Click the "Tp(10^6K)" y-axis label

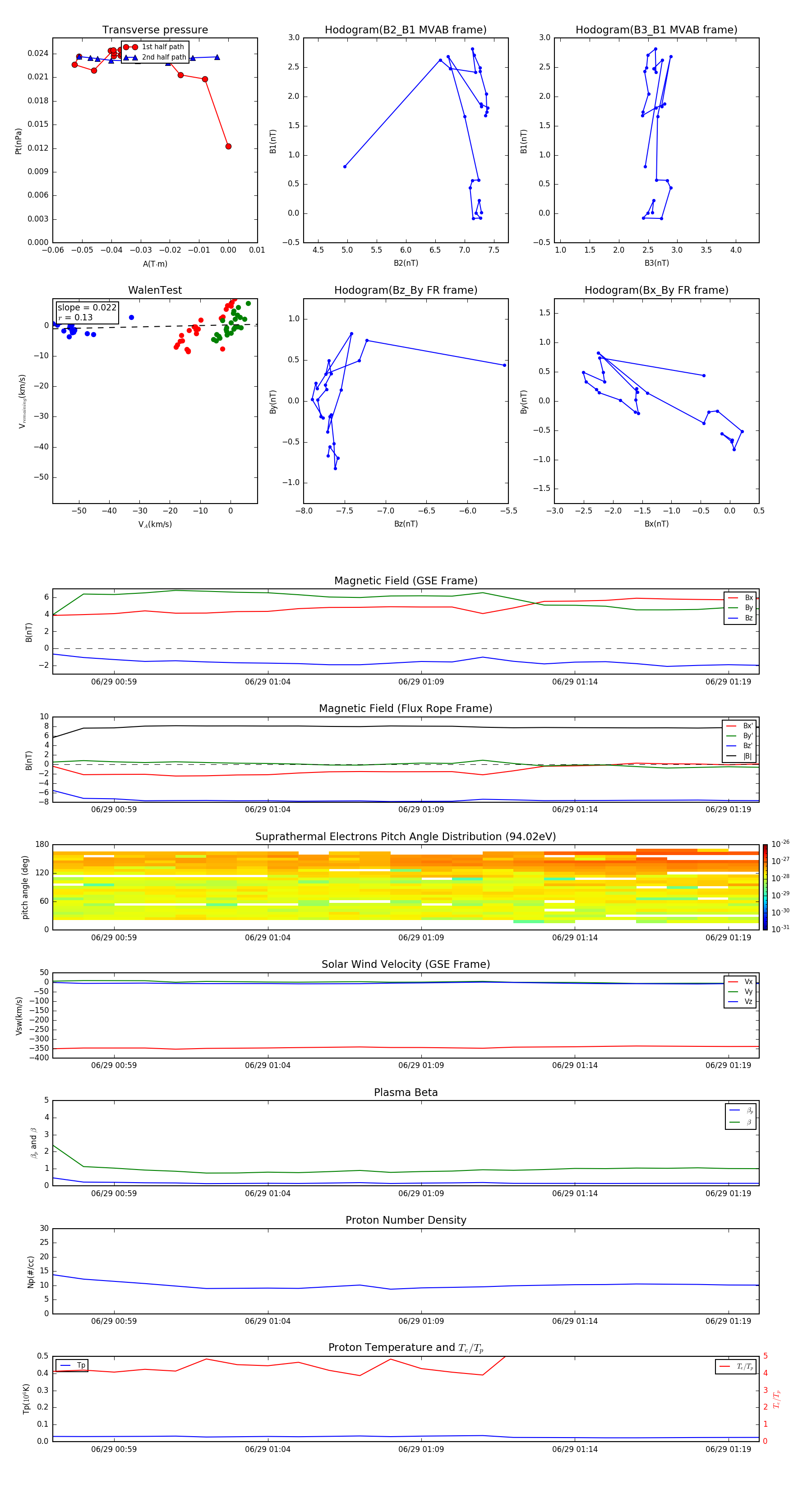26,1399
